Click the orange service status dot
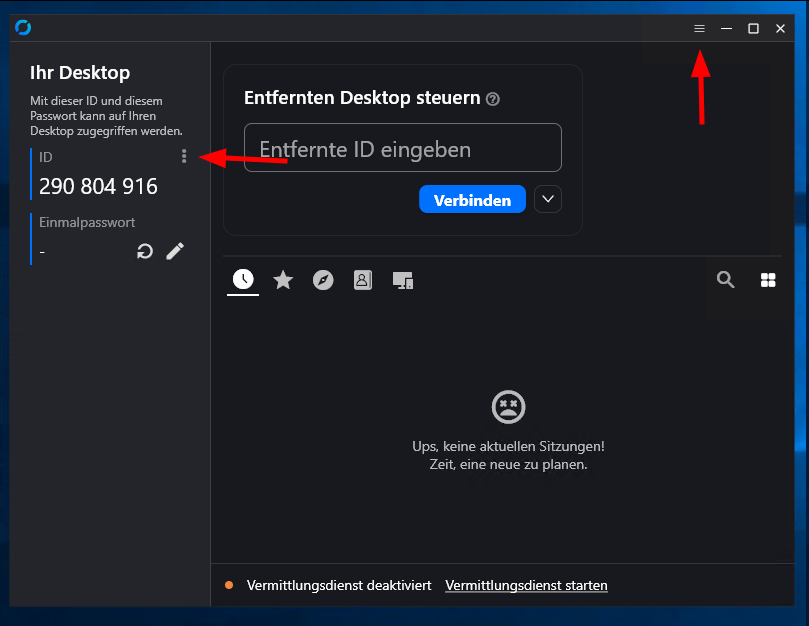The height and width of the screenshot is (626, 809). point(229,585)
